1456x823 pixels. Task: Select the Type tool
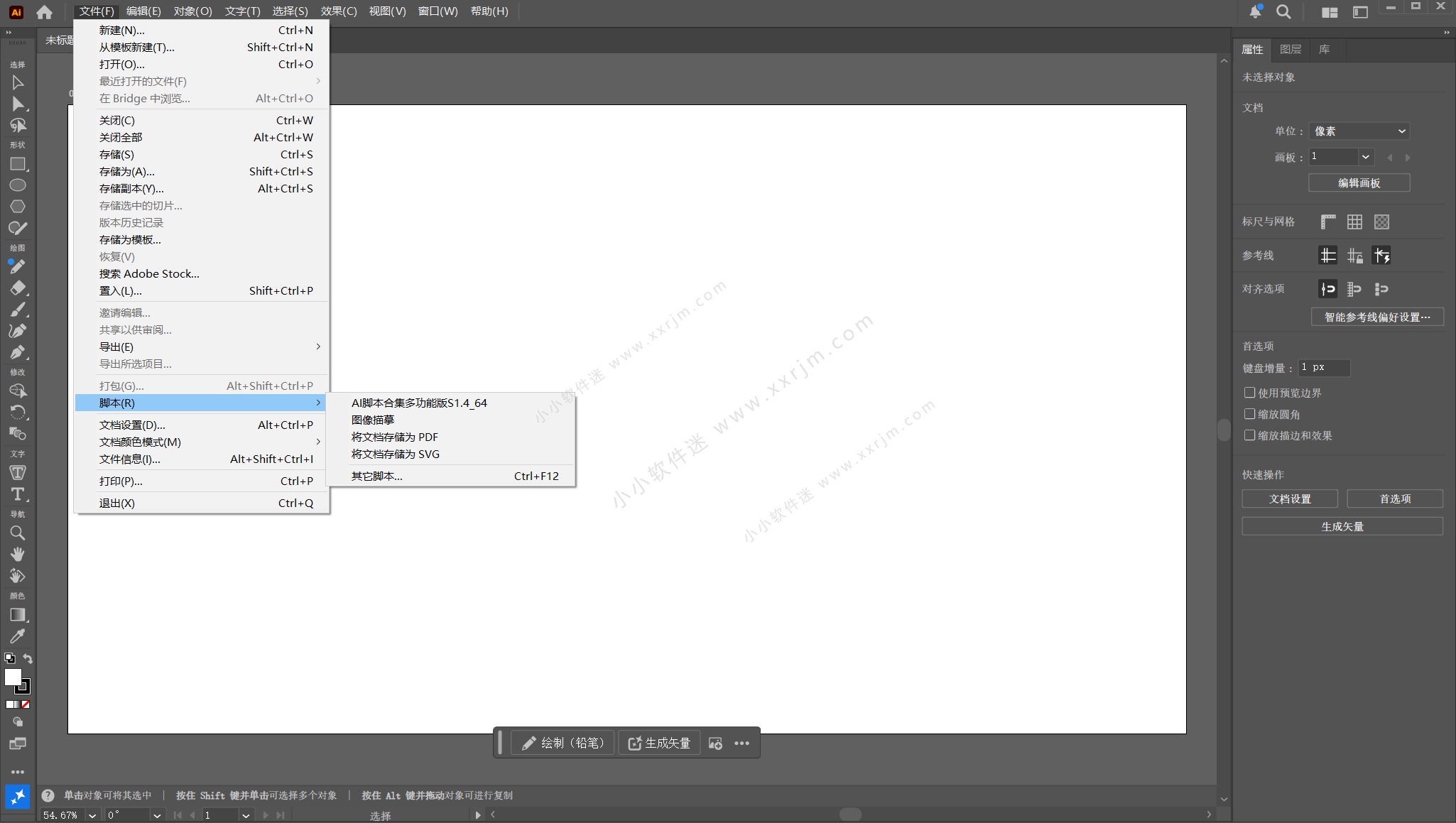click(x=18, y=494)
